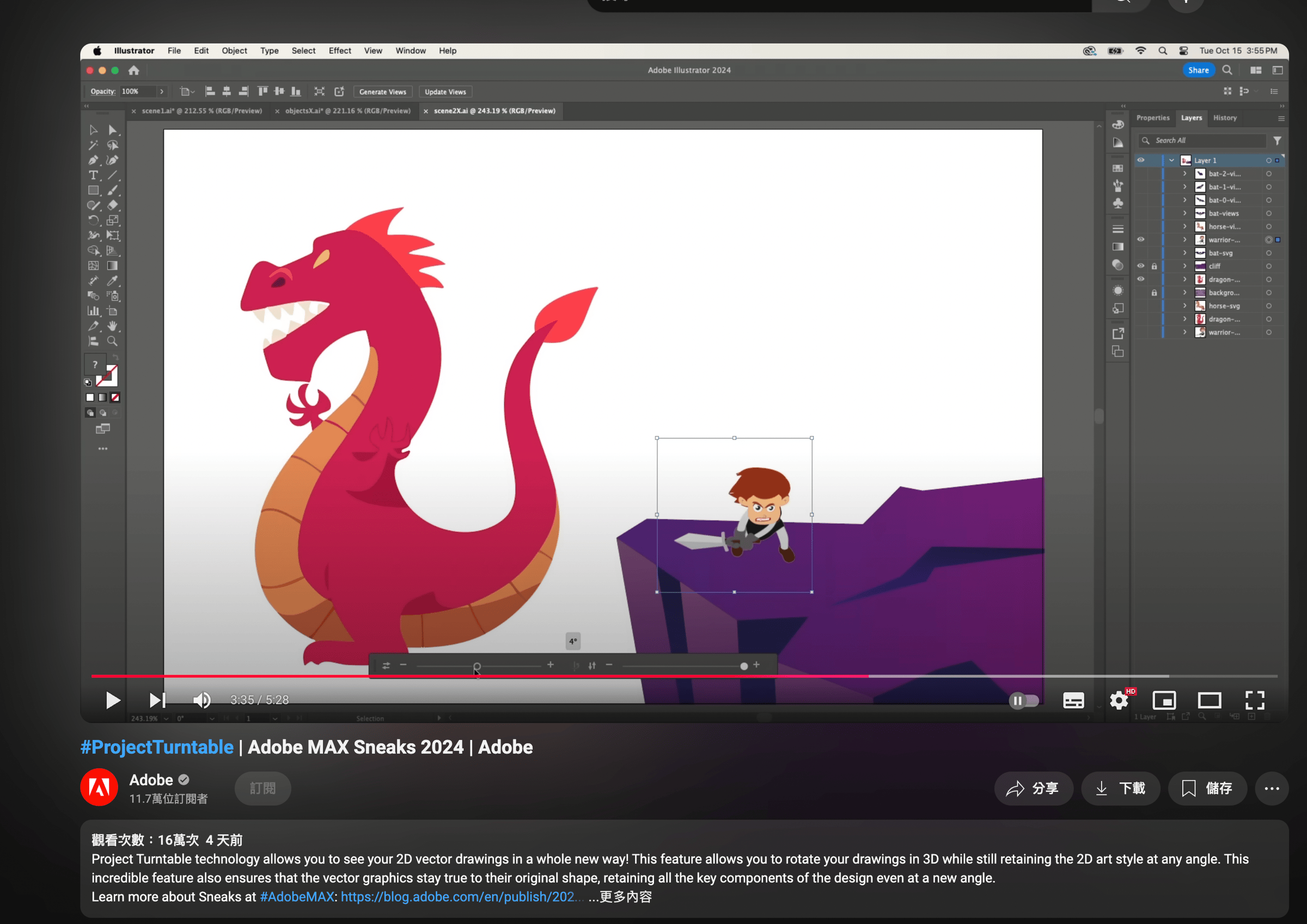Select the Magic Wand tool
Image resolution: width=1307 pixels, height=924 pixels.
pos(93,145)
